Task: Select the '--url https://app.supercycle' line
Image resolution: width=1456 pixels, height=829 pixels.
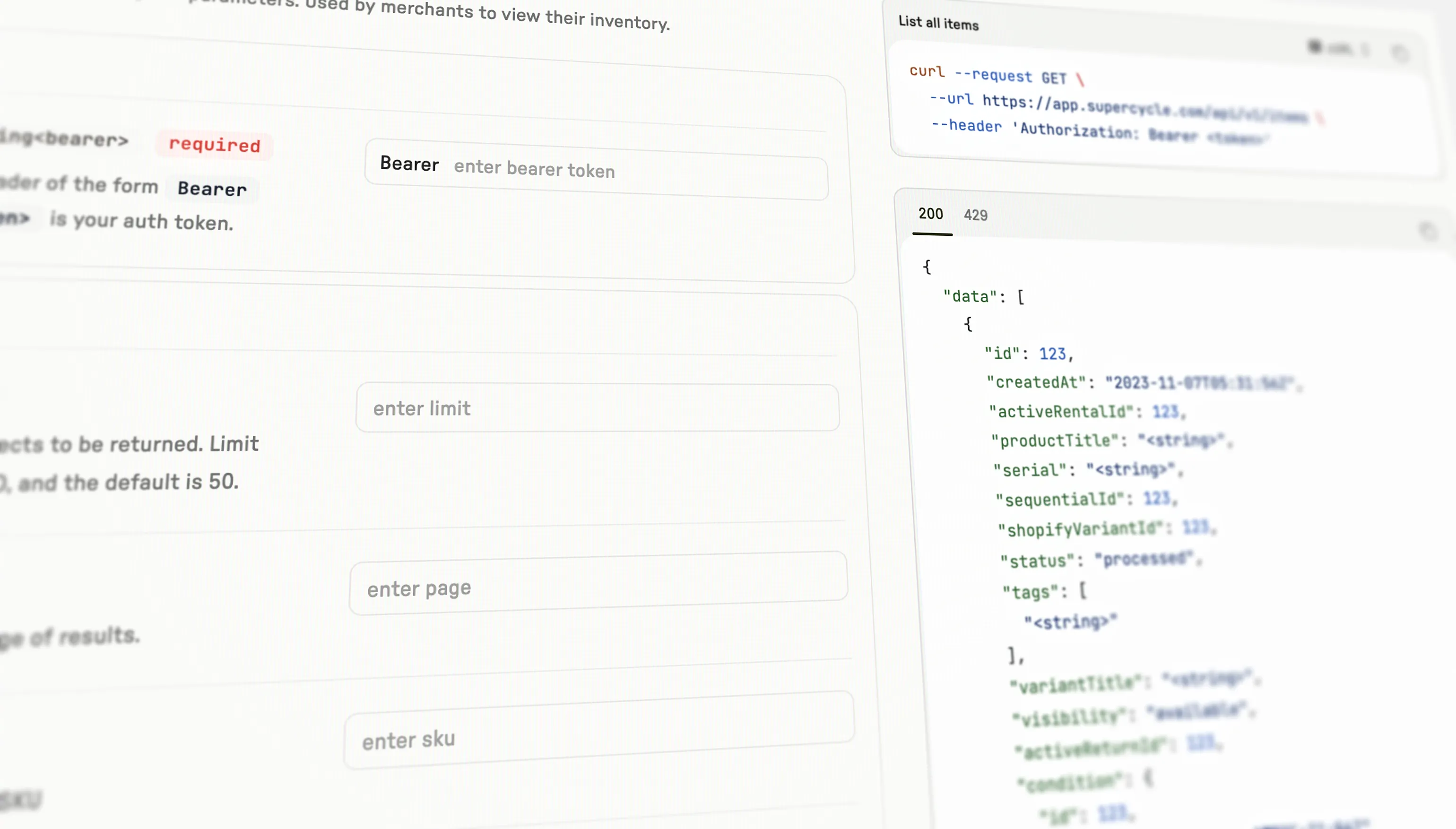Action: [1127, 108]
